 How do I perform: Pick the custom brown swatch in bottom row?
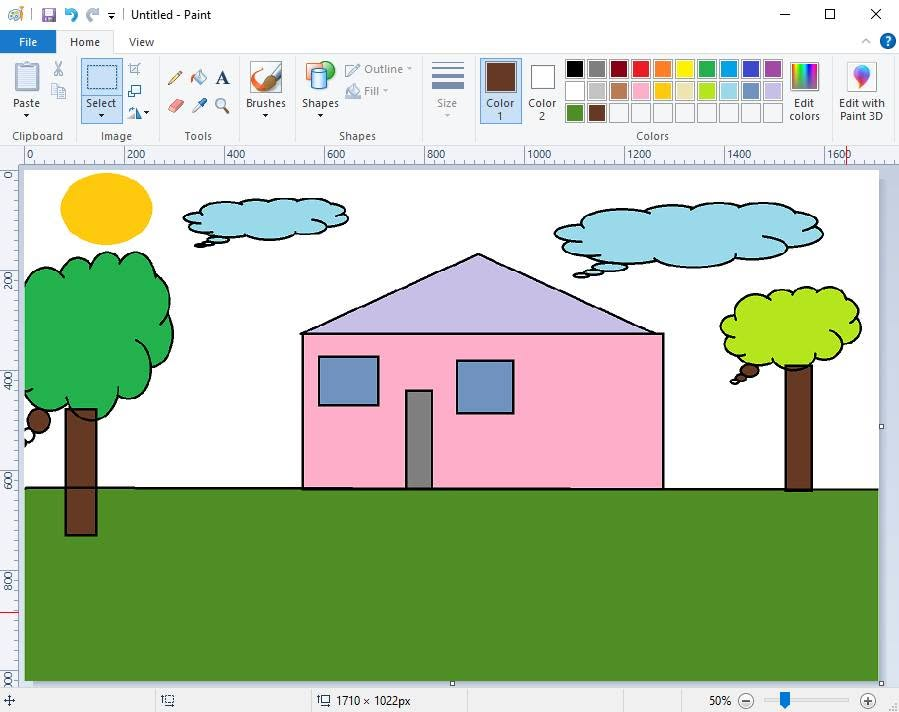coord(597,113)
